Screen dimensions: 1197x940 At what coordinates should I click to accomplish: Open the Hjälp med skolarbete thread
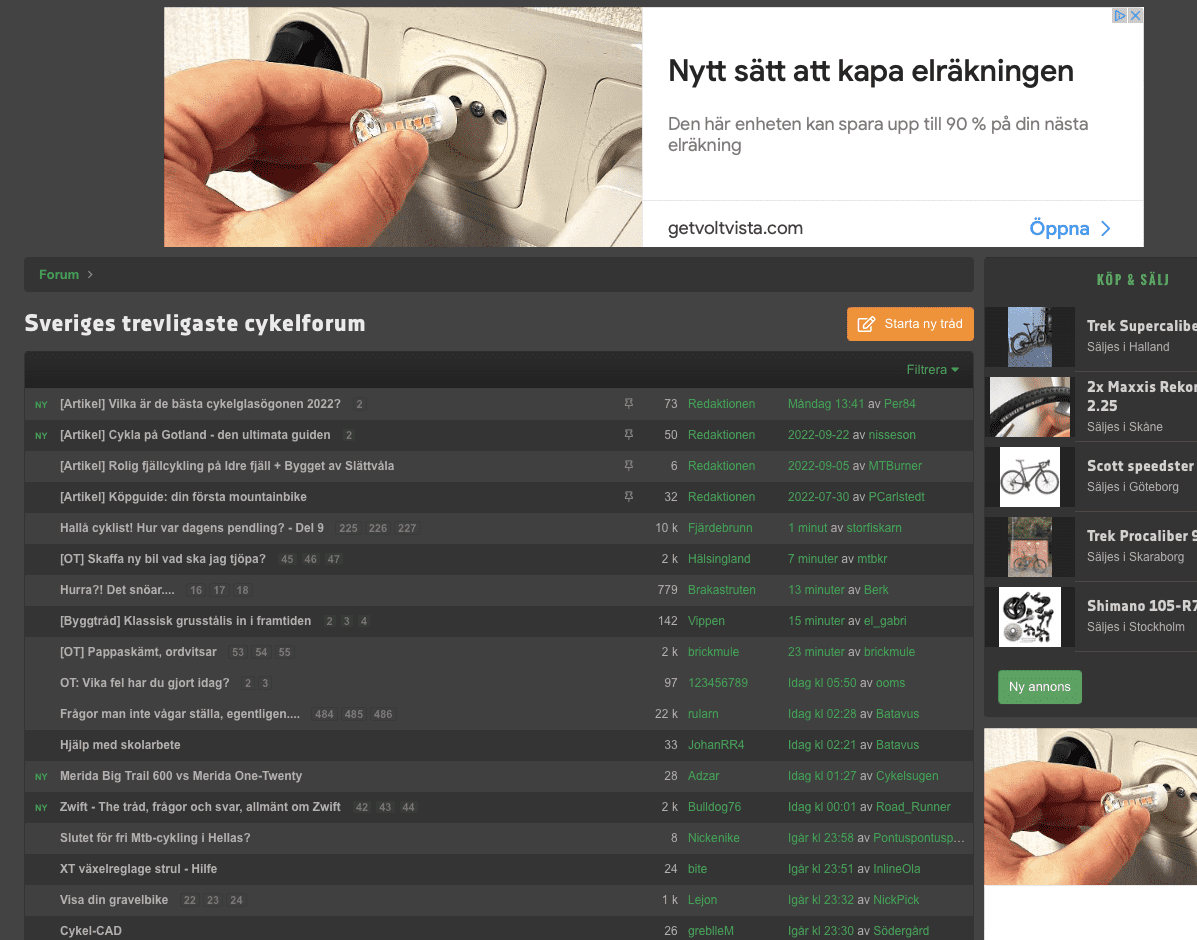120,745
